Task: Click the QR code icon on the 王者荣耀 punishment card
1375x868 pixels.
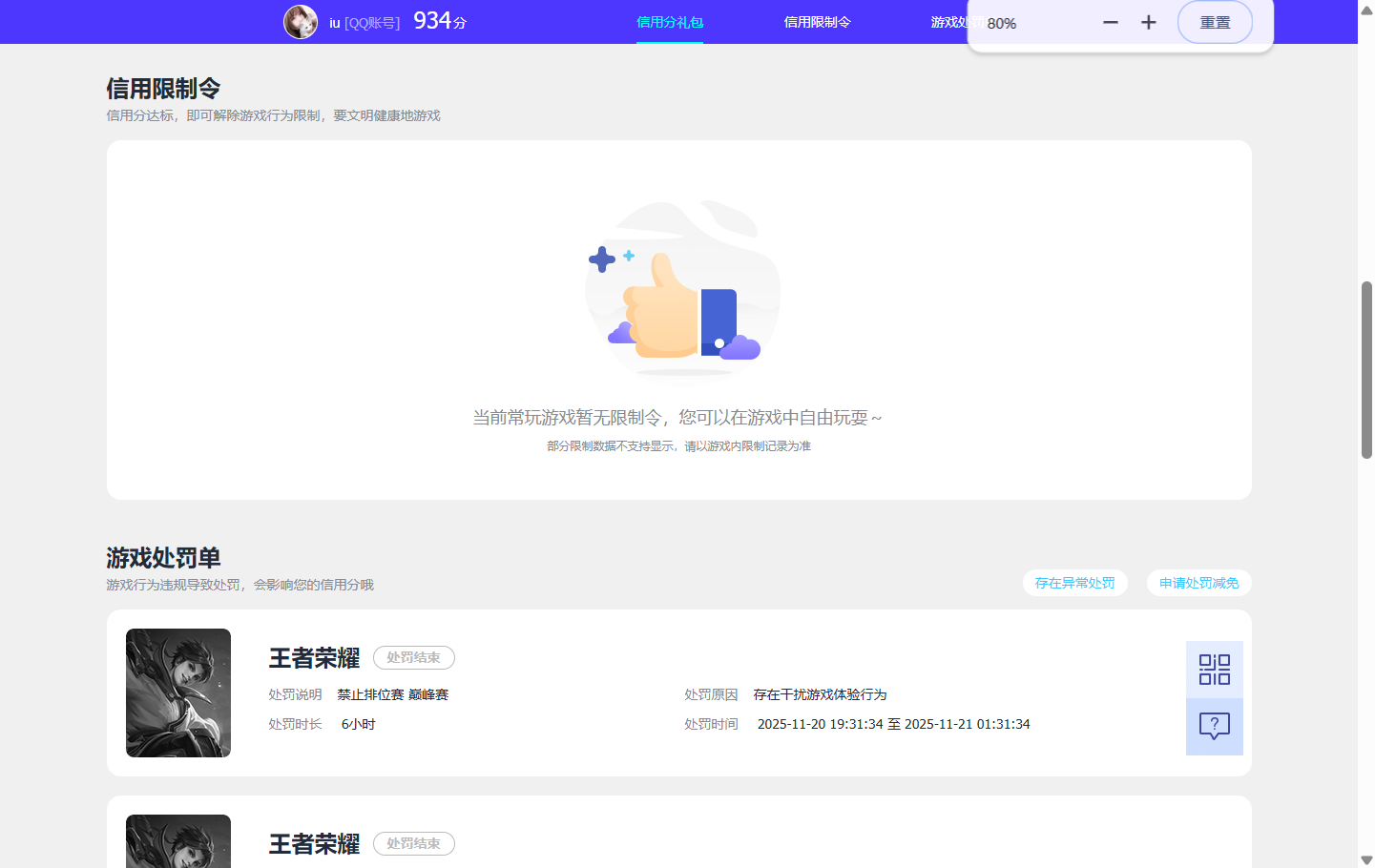Action: [x=1213, y=669]
